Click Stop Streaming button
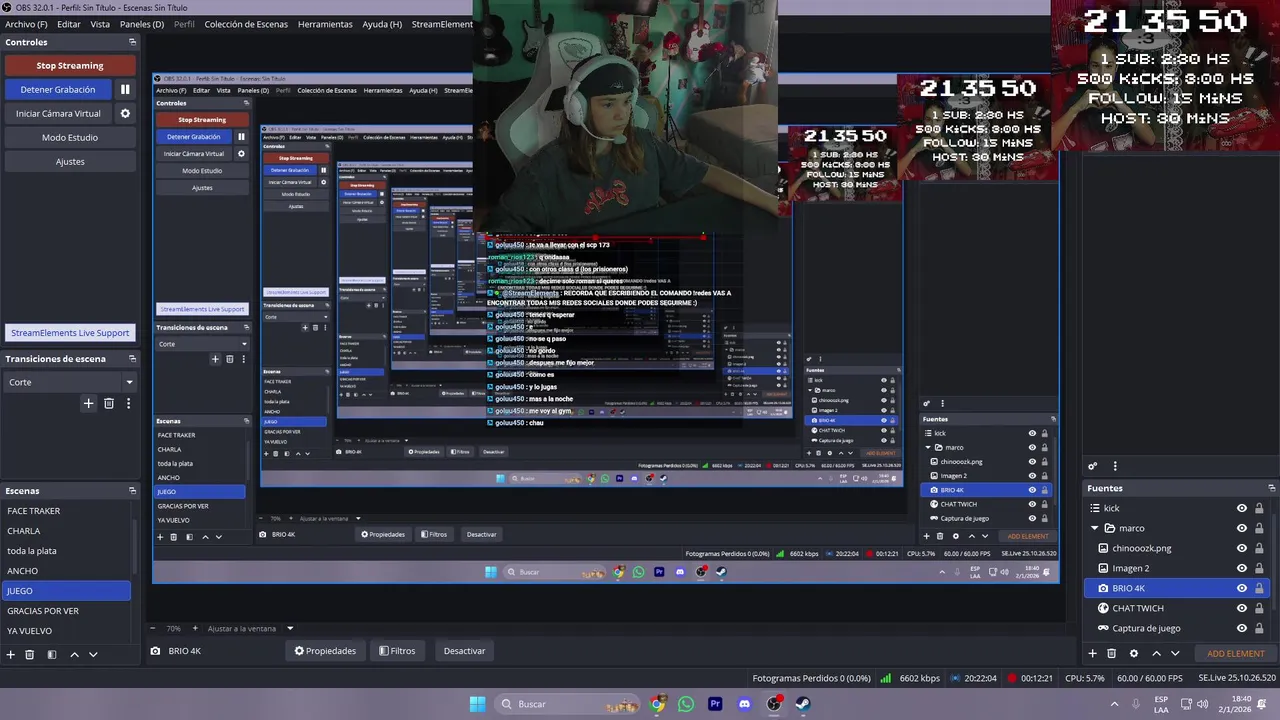 pos(70,65)
